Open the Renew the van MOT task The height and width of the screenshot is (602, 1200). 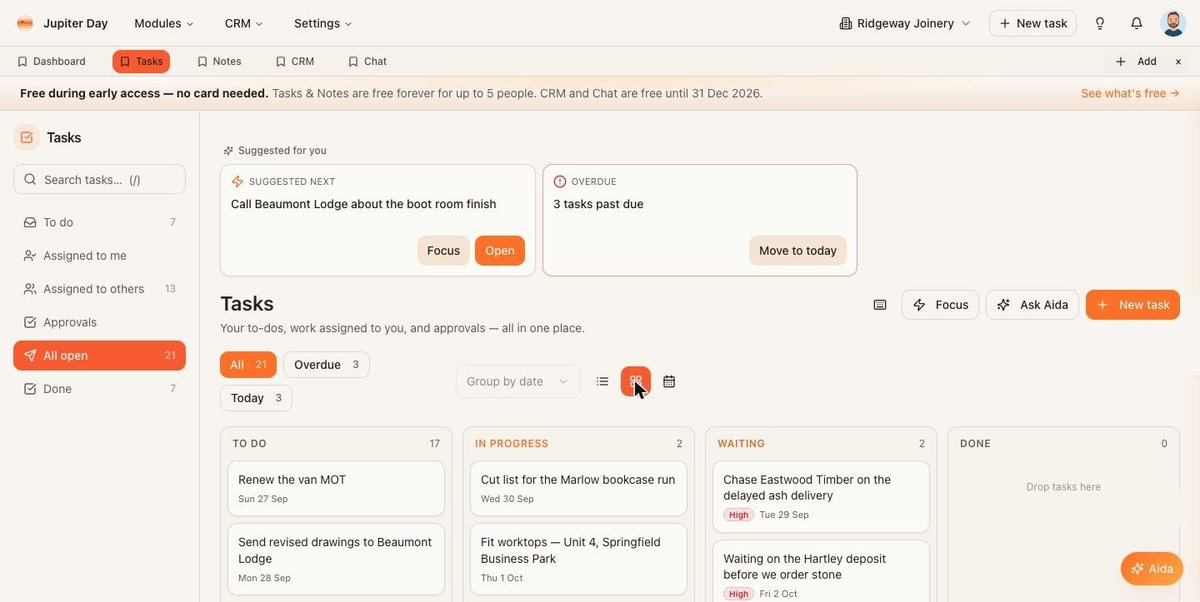point(336,489)
